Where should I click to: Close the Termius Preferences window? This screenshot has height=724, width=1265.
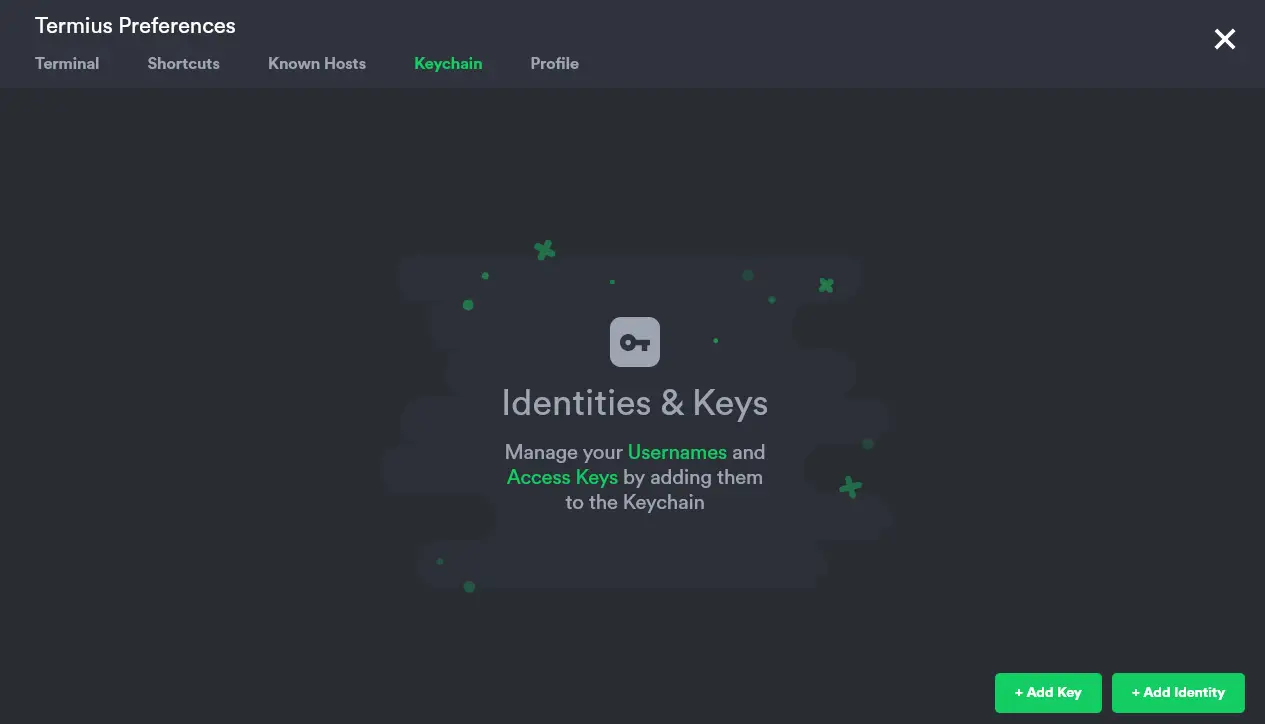click(1225, 39)
